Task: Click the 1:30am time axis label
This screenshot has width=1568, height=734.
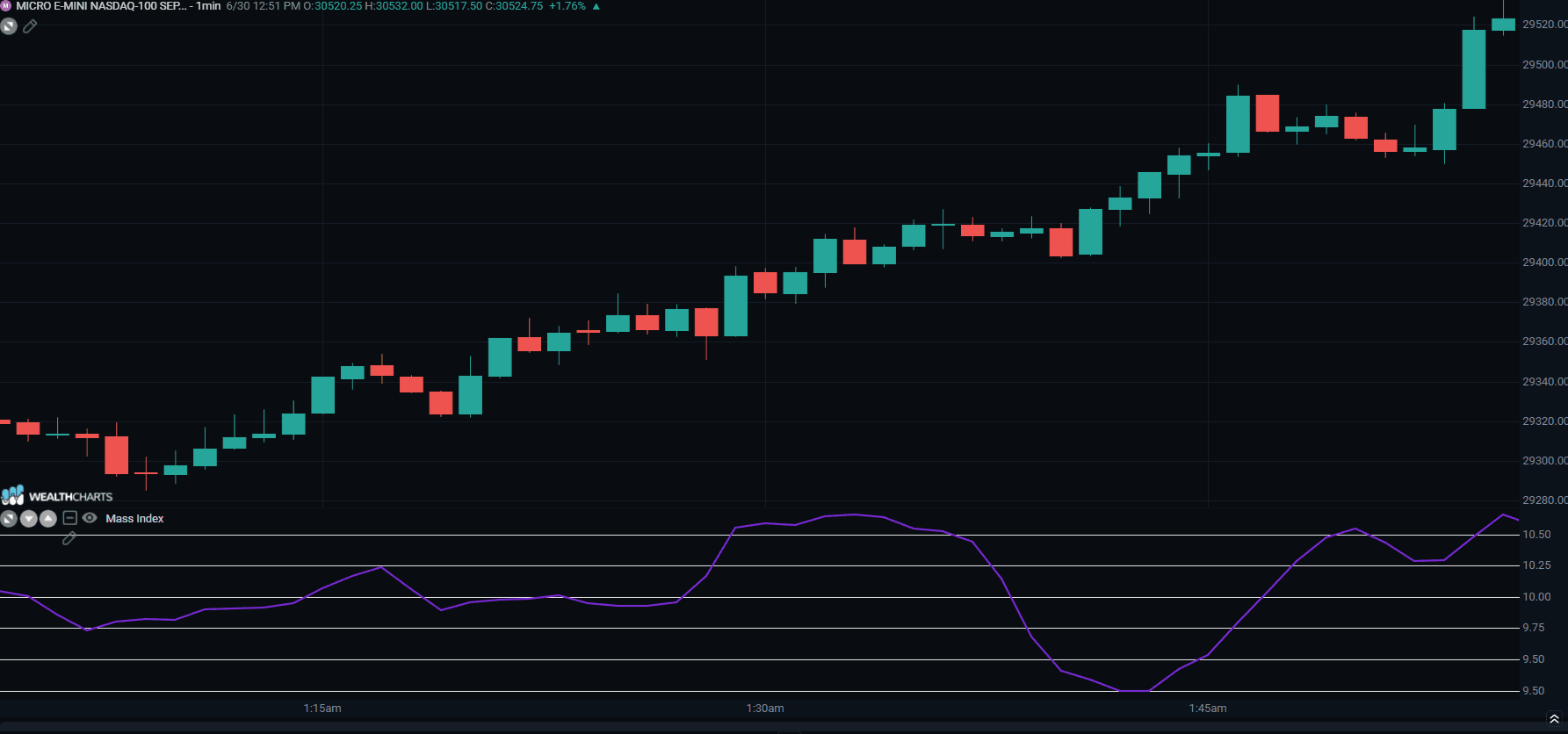Action: (765, 708)
